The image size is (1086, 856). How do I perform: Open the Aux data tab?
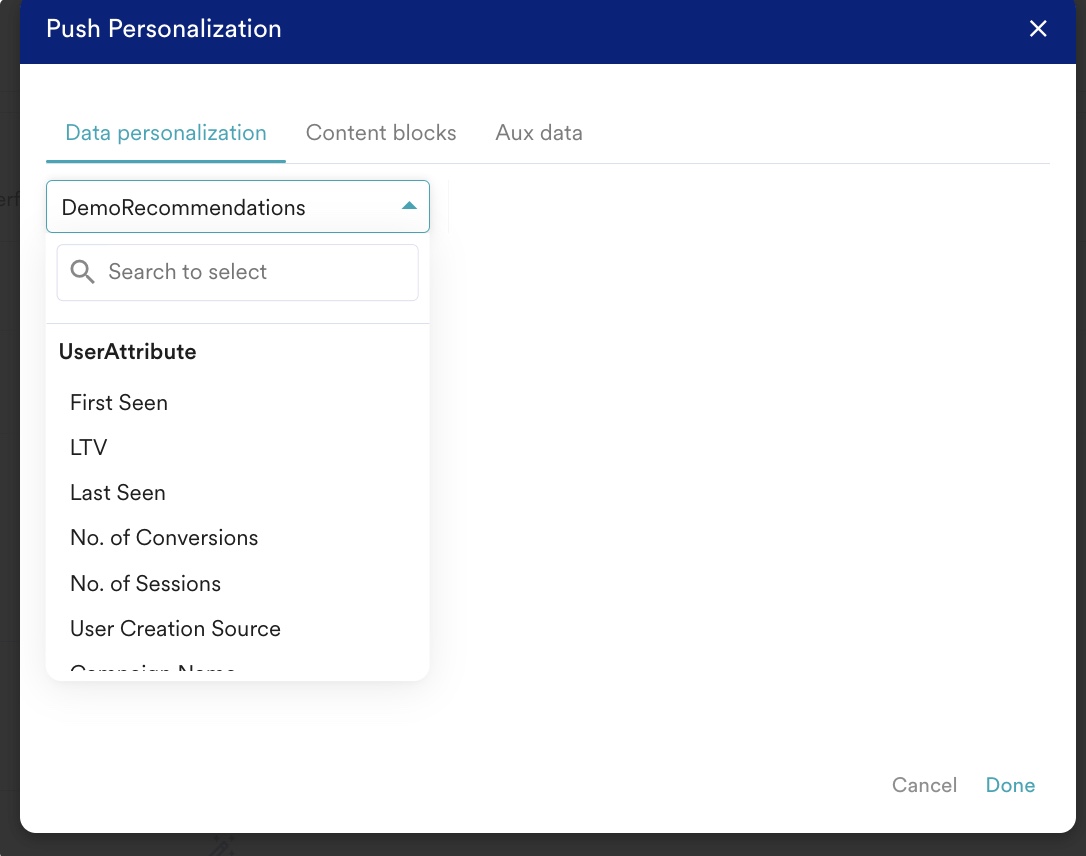(539, 132)
